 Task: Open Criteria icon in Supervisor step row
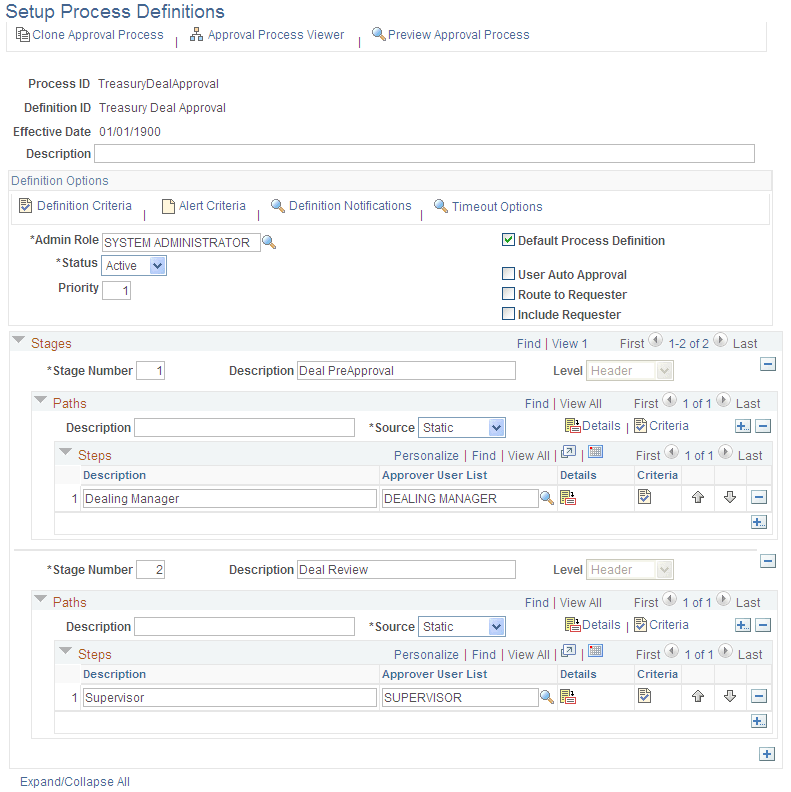[x=644, y=696]
